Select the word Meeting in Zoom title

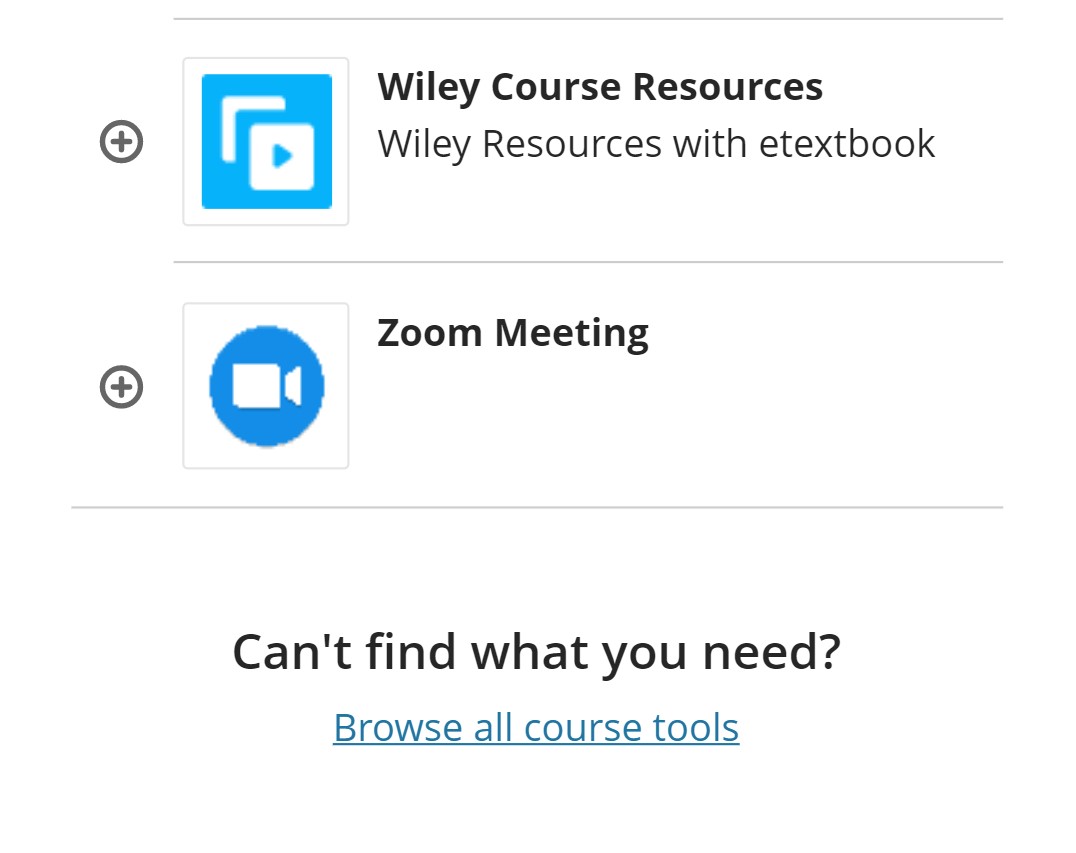pos(572,334)
